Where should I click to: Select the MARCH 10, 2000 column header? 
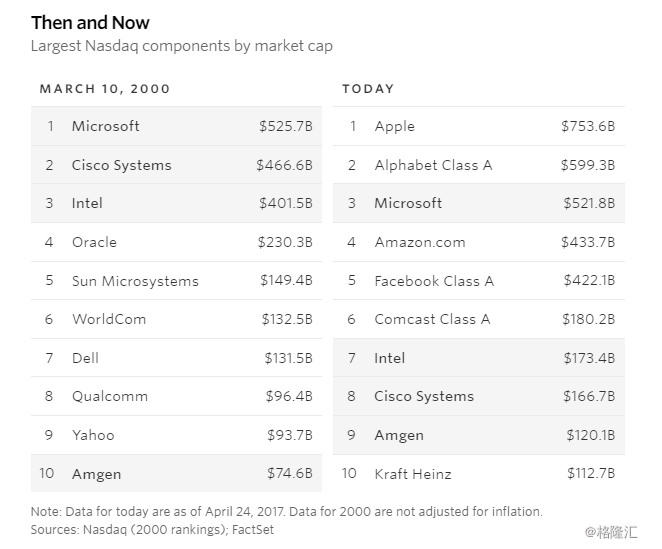tap(105, 89)
